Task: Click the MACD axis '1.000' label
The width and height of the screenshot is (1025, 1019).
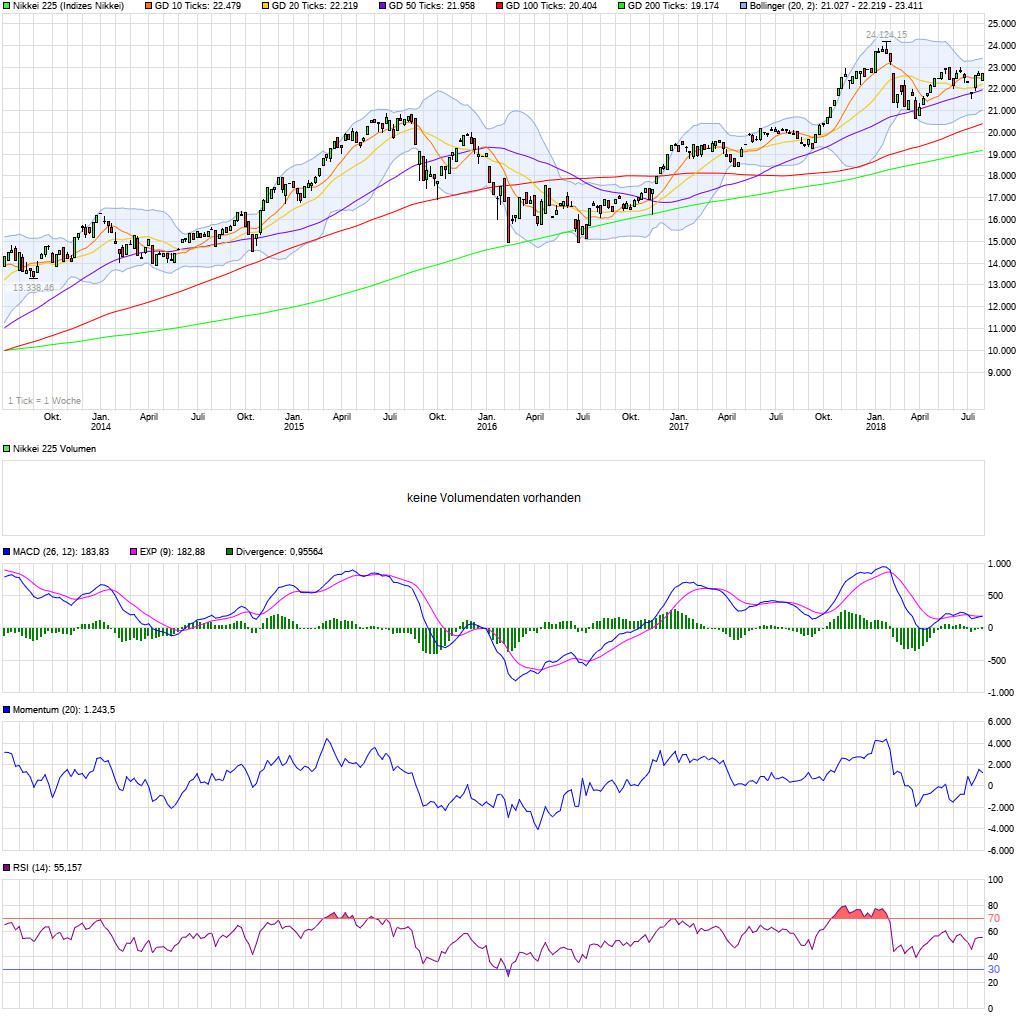Action: tap(1000, 564)
